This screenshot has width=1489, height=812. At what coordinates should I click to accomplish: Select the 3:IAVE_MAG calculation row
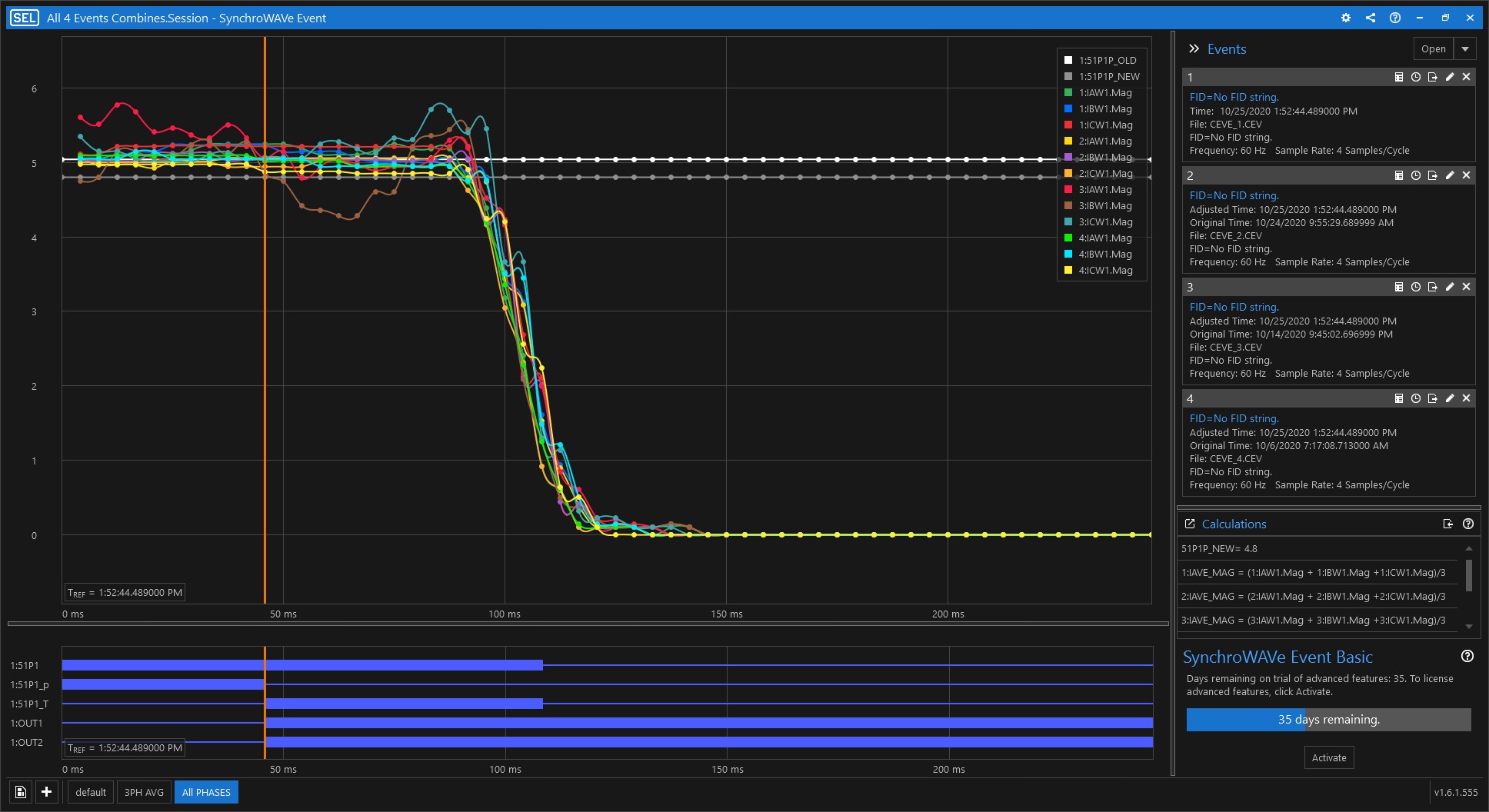tap(1317, 621)
